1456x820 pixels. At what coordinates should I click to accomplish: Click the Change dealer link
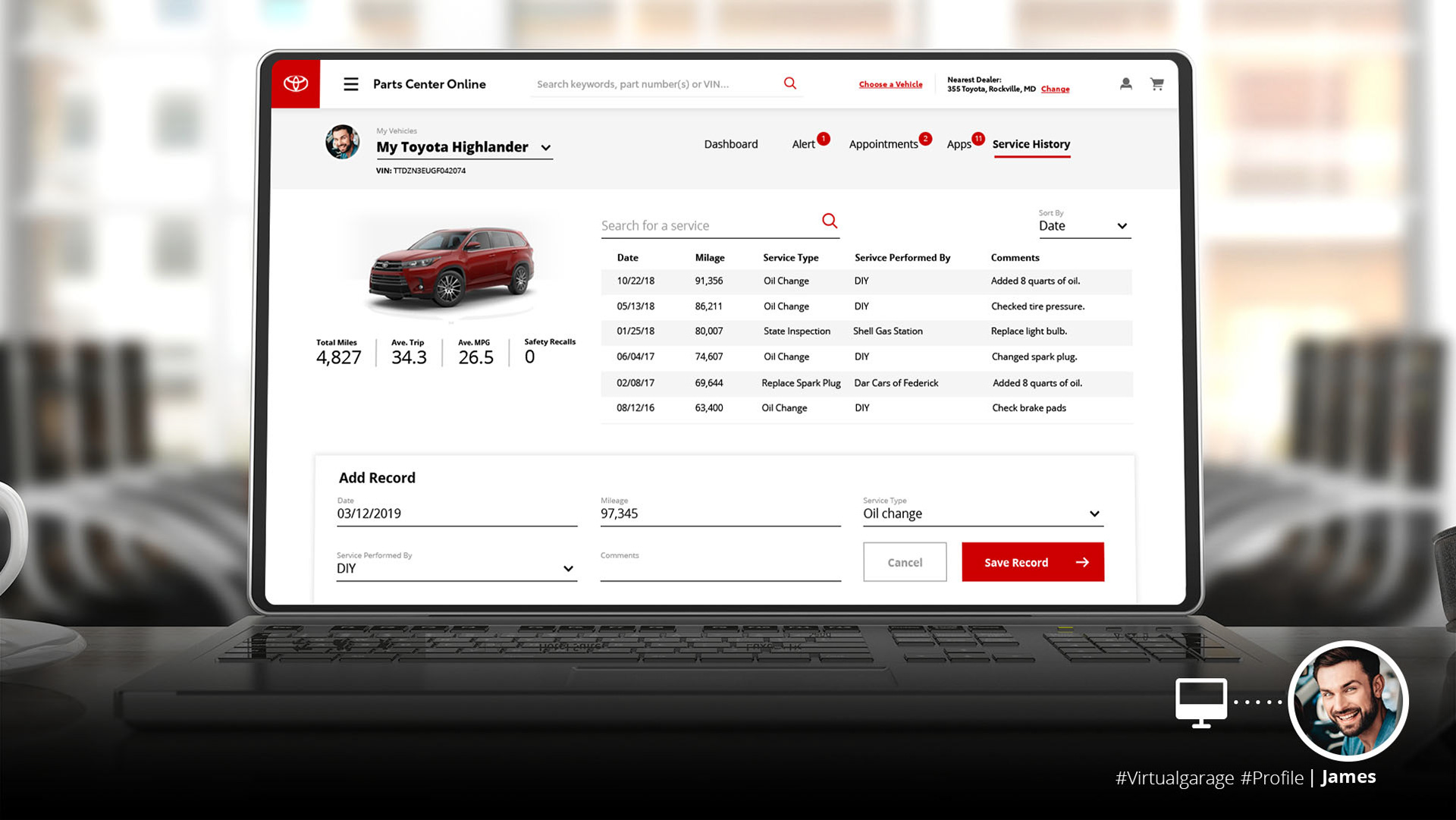click(1055, 89)
